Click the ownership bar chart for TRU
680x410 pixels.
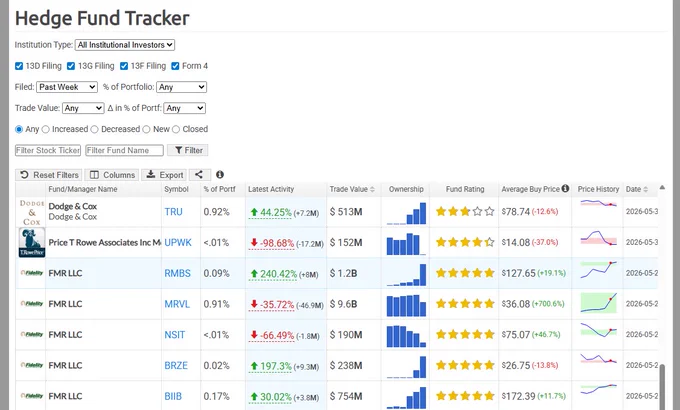pos(406,213)
